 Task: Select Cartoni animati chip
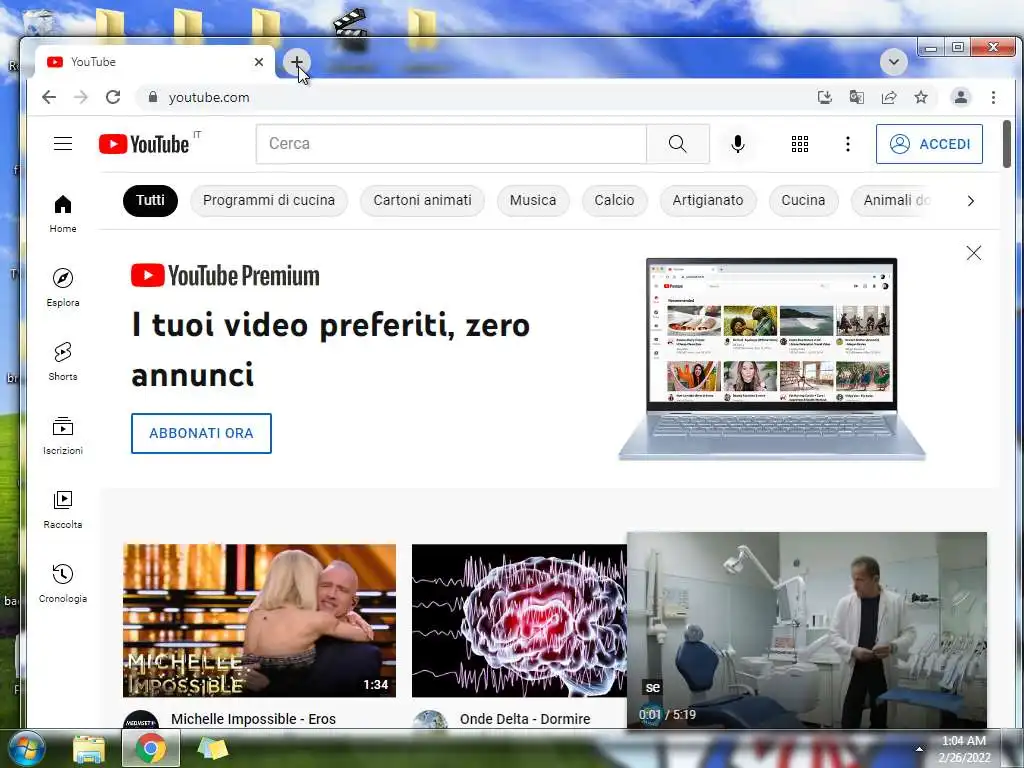(423, 200)
